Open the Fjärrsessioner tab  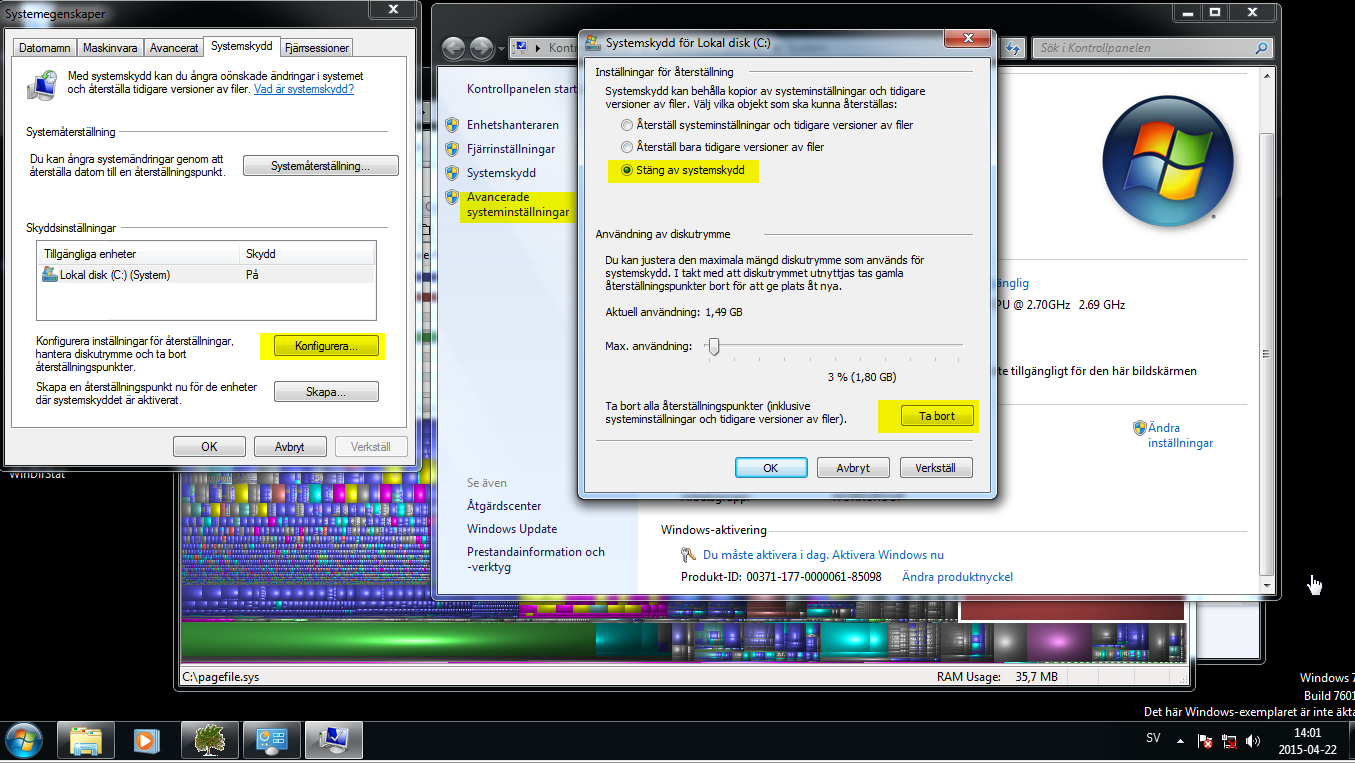(x=316, y=48)
